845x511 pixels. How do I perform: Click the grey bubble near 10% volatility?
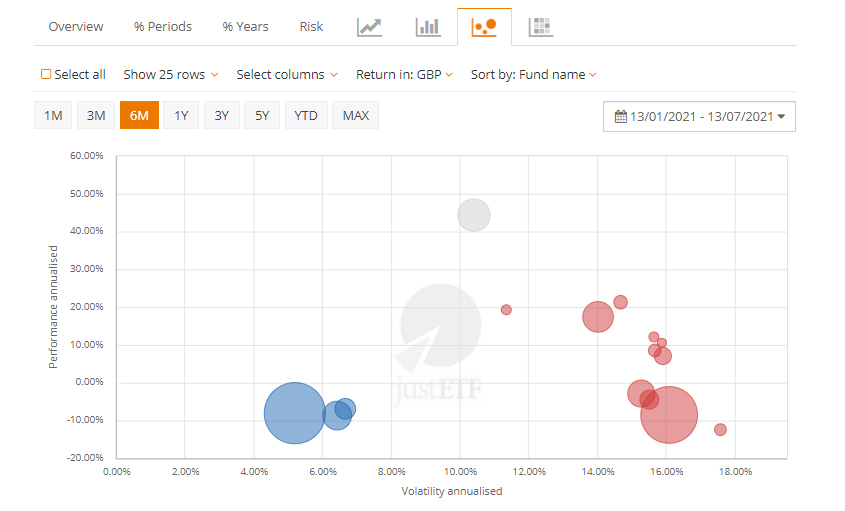click(474, 215)
